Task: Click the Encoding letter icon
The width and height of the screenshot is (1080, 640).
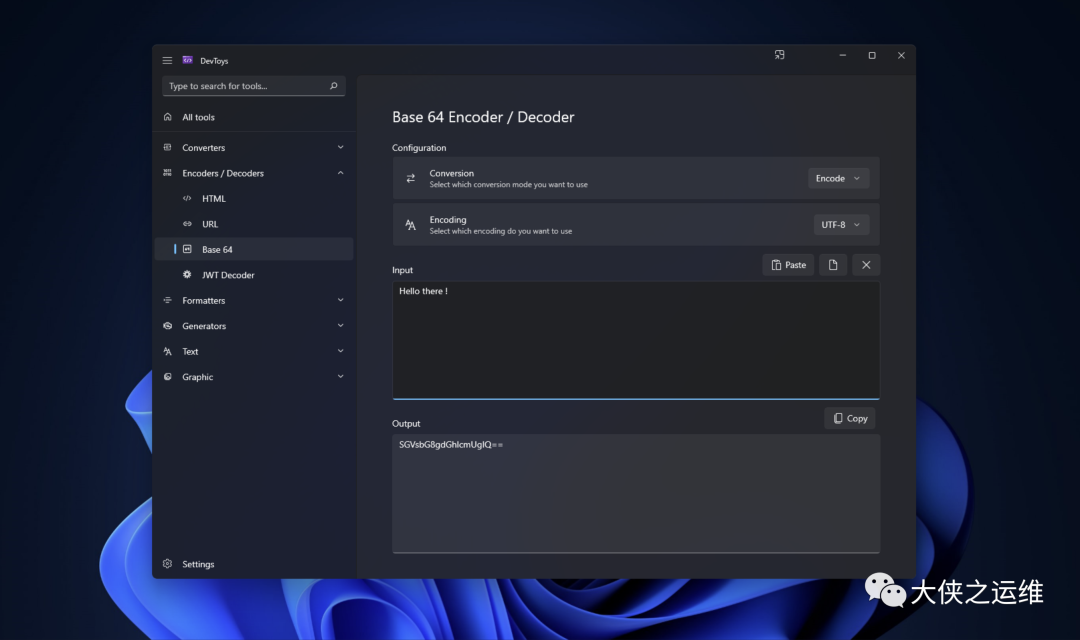Action: [x=411, y=225]
